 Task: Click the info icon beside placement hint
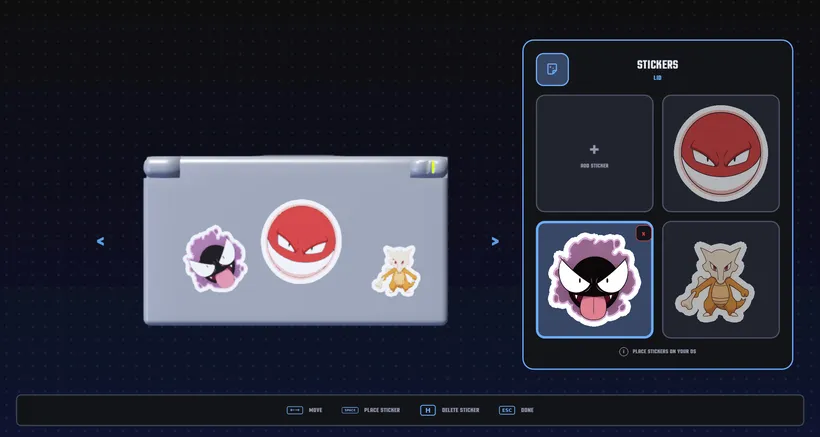tap(623, 352)
